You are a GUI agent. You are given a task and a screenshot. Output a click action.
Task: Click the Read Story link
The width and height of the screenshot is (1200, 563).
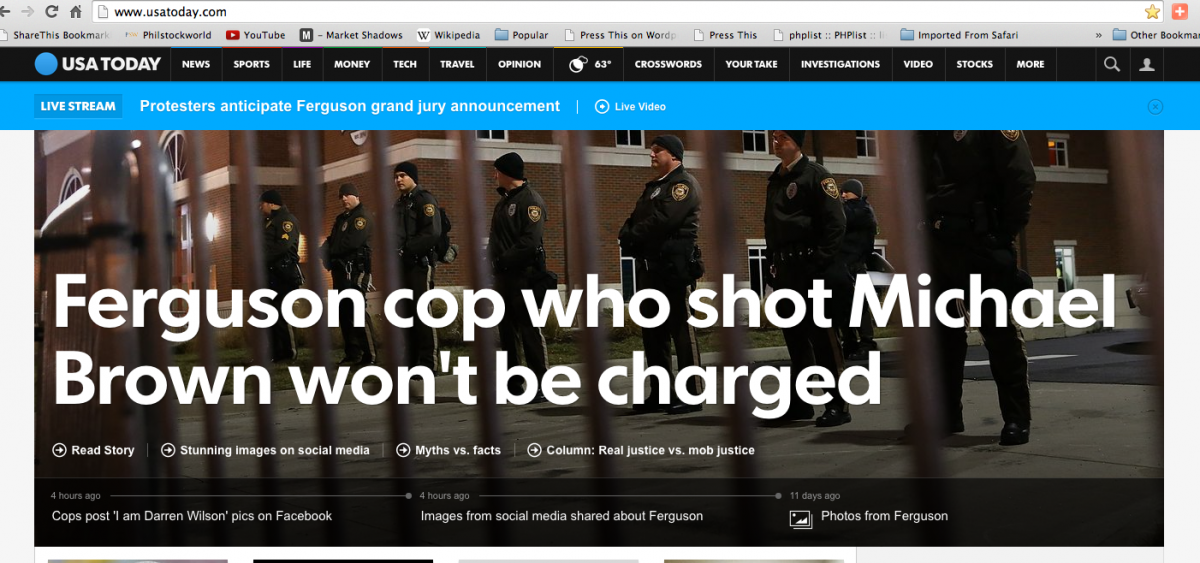93,450
